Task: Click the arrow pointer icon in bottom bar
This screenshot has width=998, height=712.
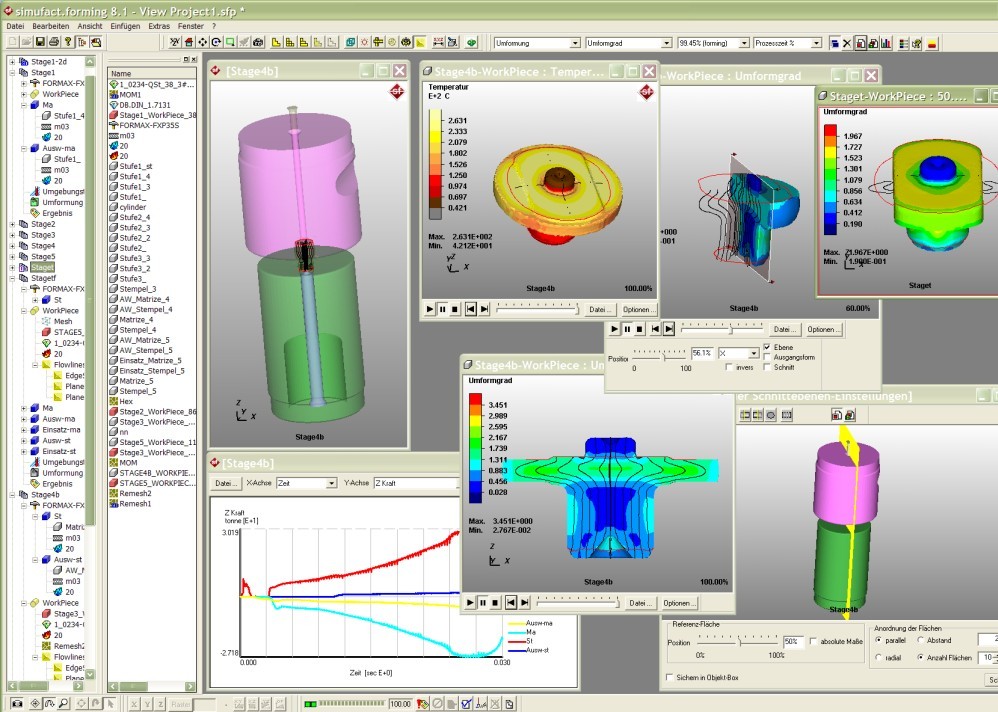Action: point(110,703)
